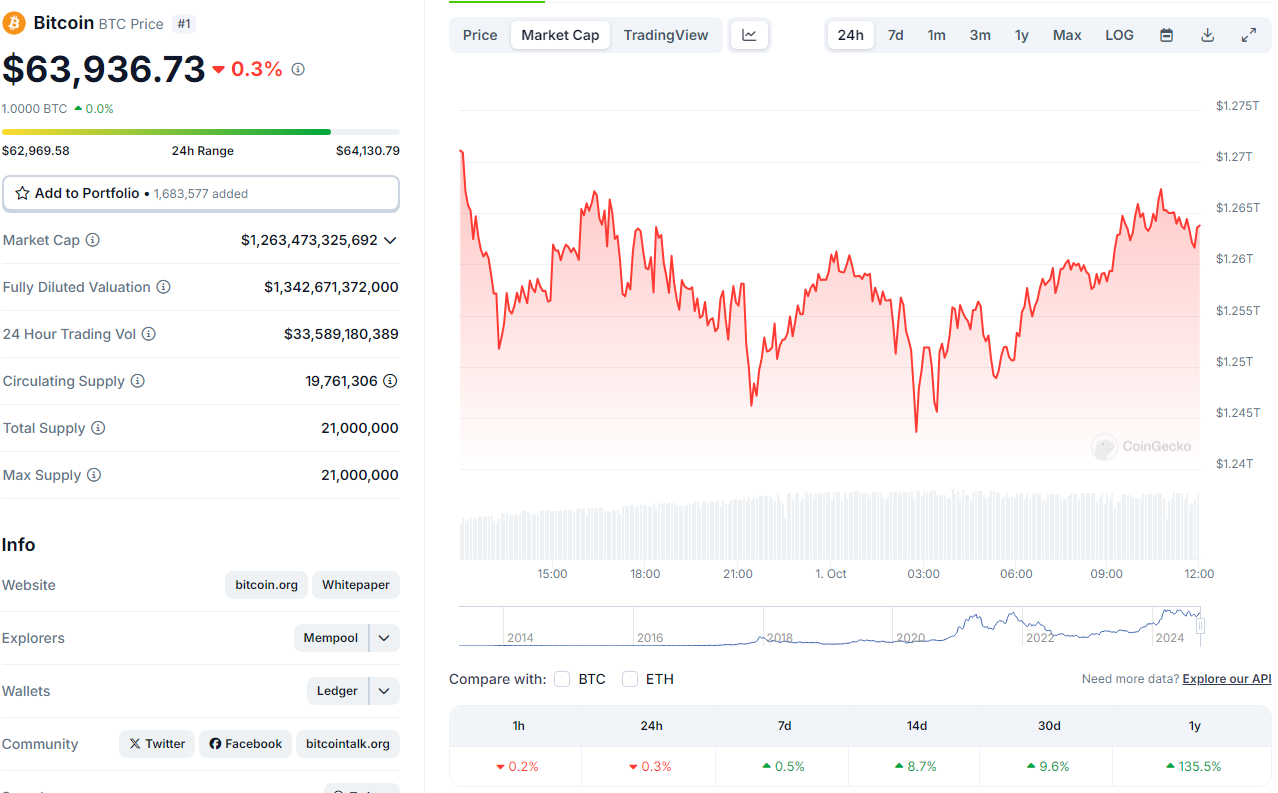The height and width of the screenshot is (793, 1278).
Task: Select the 1m time range
Action: click(x=936, y=35)
